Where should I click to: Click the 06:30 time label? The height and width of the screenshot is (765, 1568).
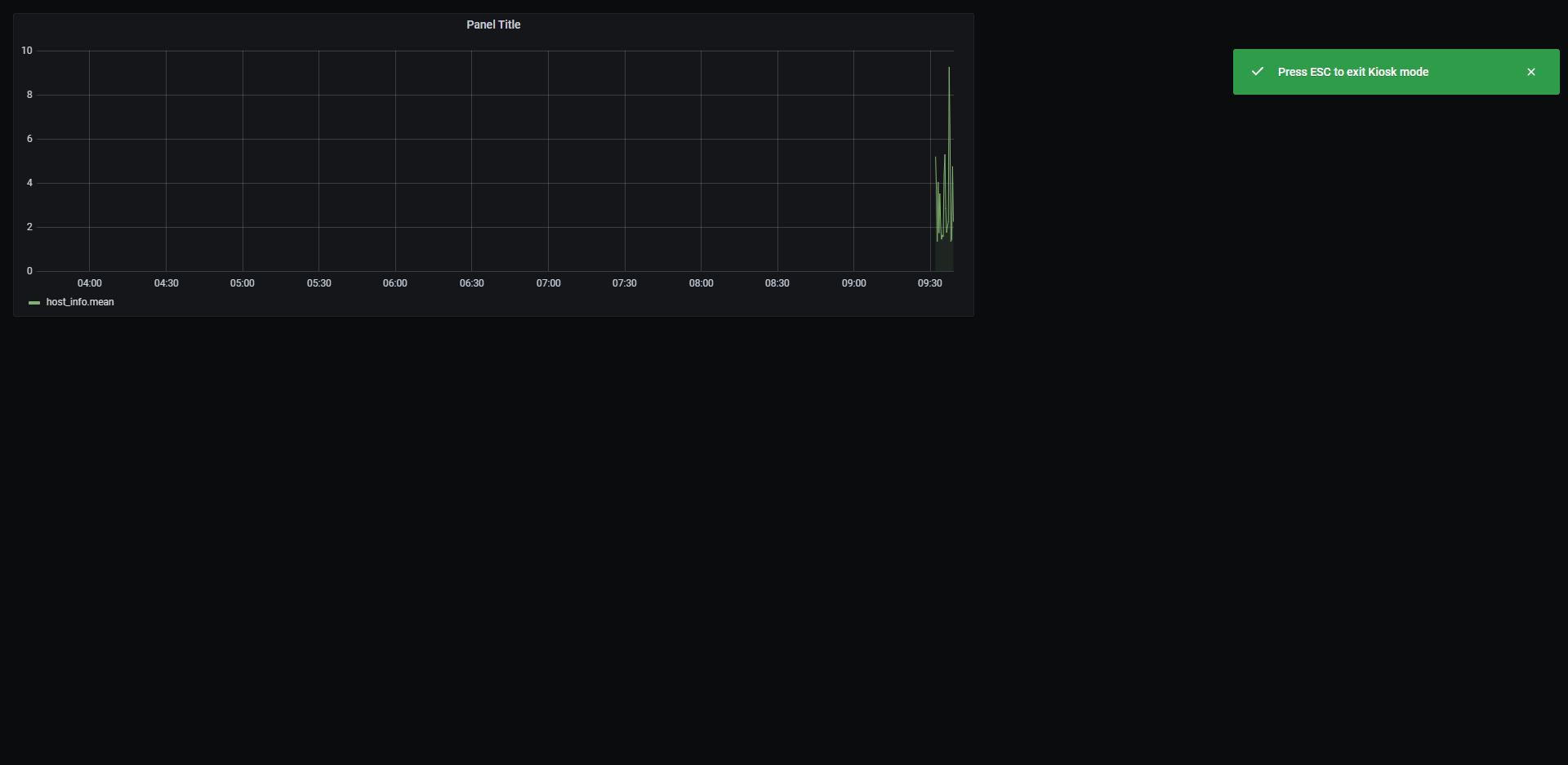471,283
